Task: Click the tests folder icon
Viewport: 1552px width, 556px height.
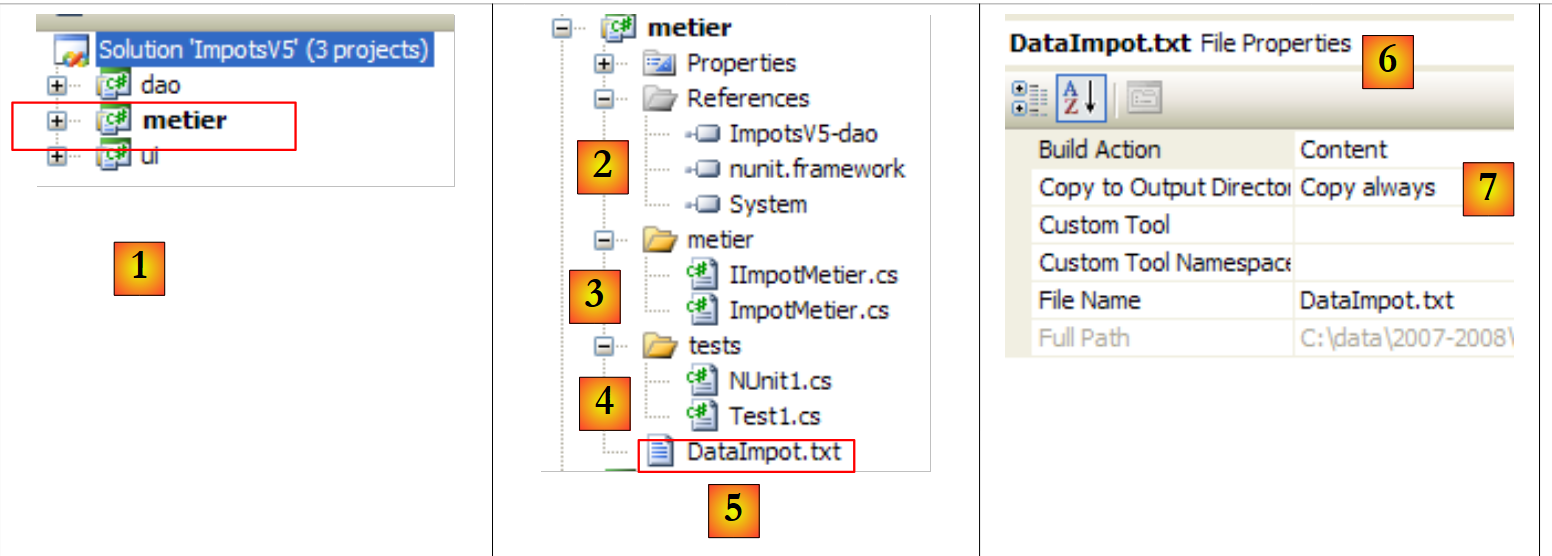Action: tap(660, 346)
